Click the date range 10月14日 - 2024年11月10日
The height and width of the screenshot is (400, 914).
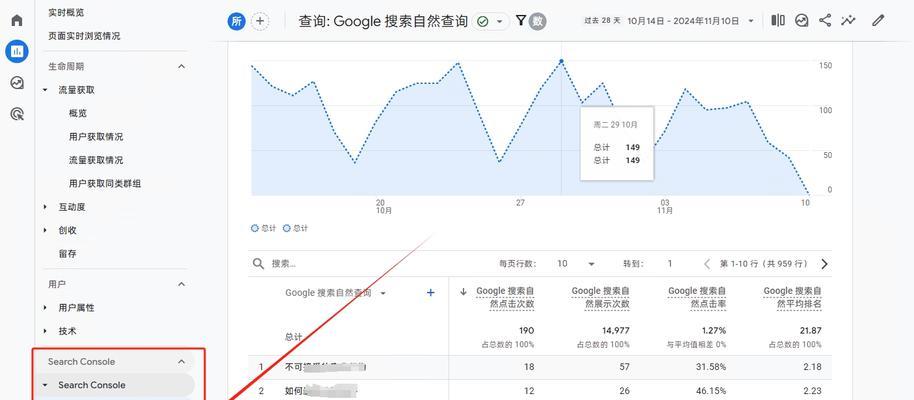pyautogui.click(x=683, y=21)
